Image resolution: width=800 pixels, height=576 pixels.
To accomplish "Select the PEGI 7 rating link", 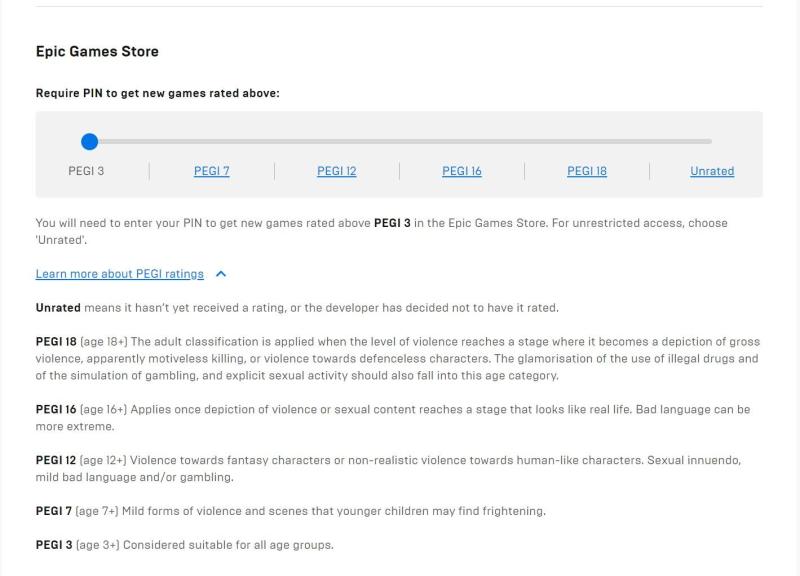I will 212,171.
